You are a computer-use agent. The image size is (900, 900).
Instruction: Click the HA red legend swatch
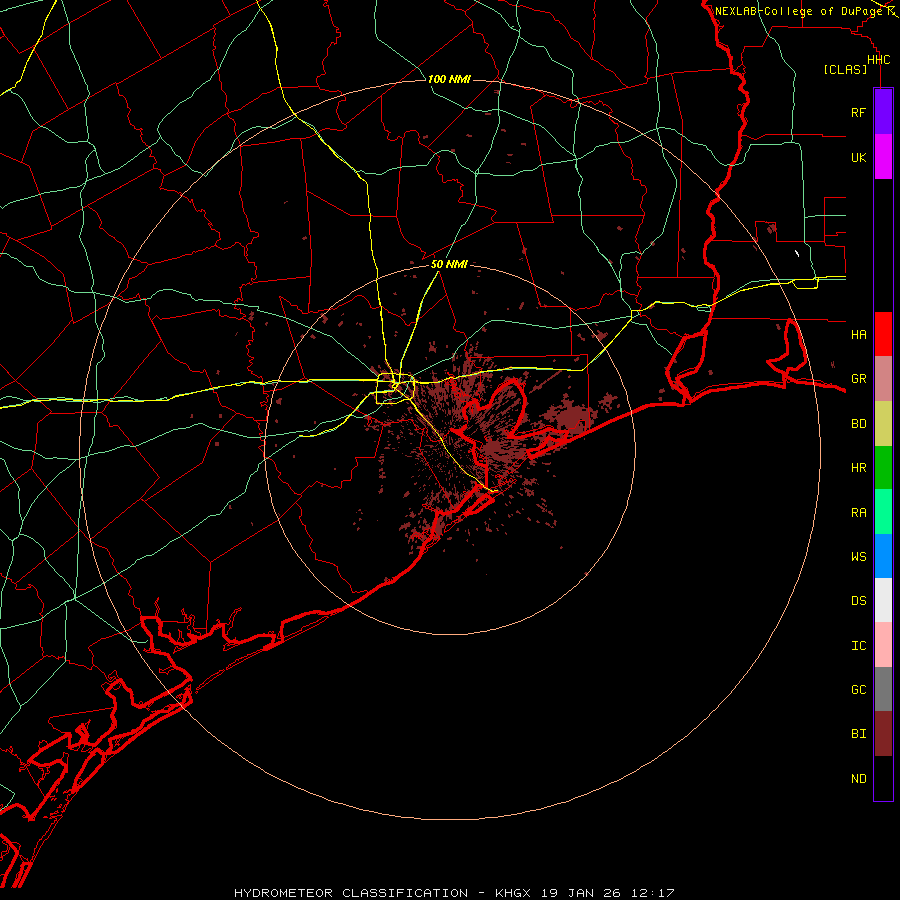(x=883, y=334)
